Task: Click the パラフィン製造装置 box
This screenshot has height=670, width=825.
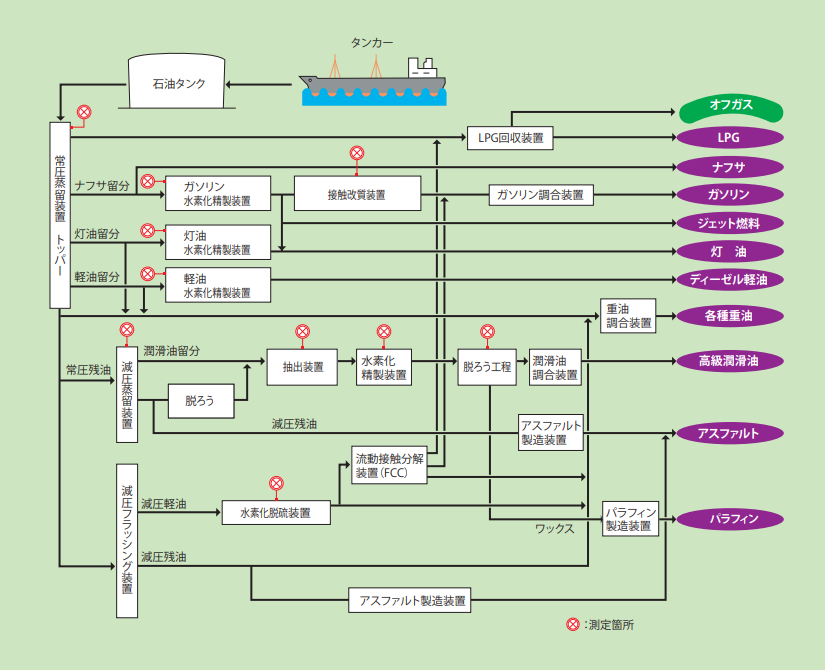Action: (631, 519)
